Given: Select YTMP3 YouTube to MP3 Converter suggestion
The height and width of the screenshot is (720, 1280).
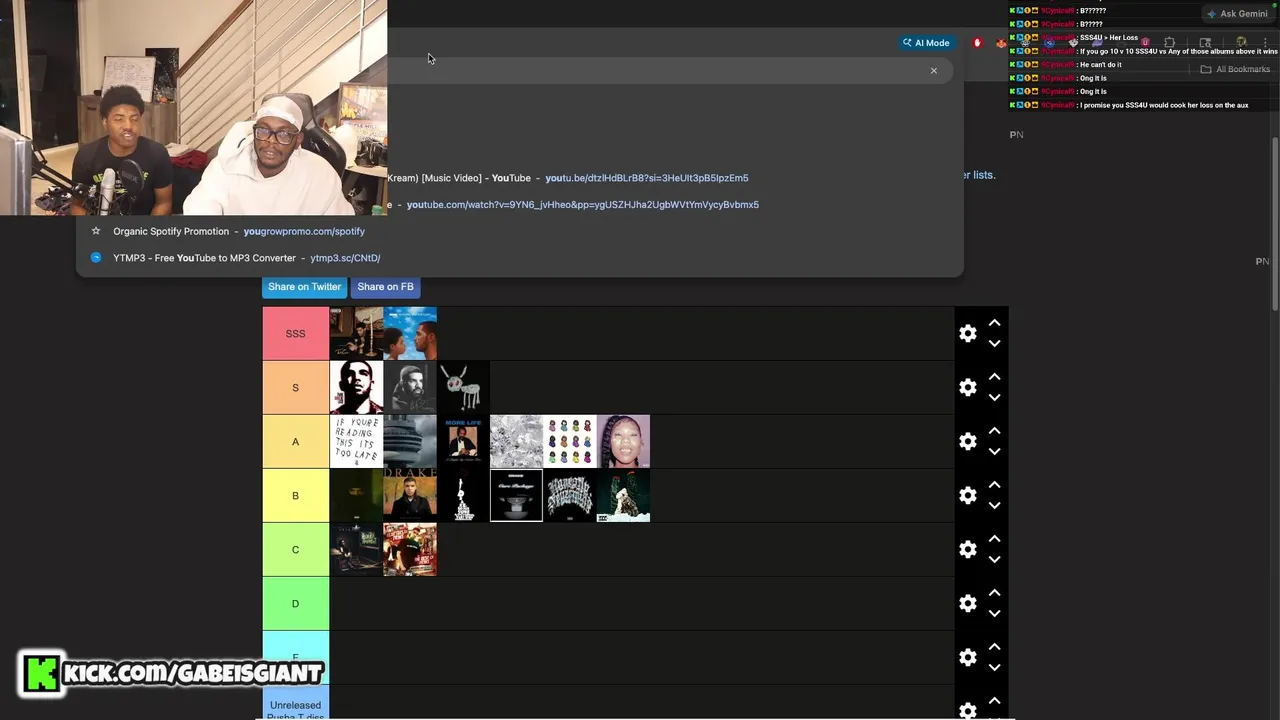Looking at the screenshot, I should pyautogui.click(x=520, y=258).
